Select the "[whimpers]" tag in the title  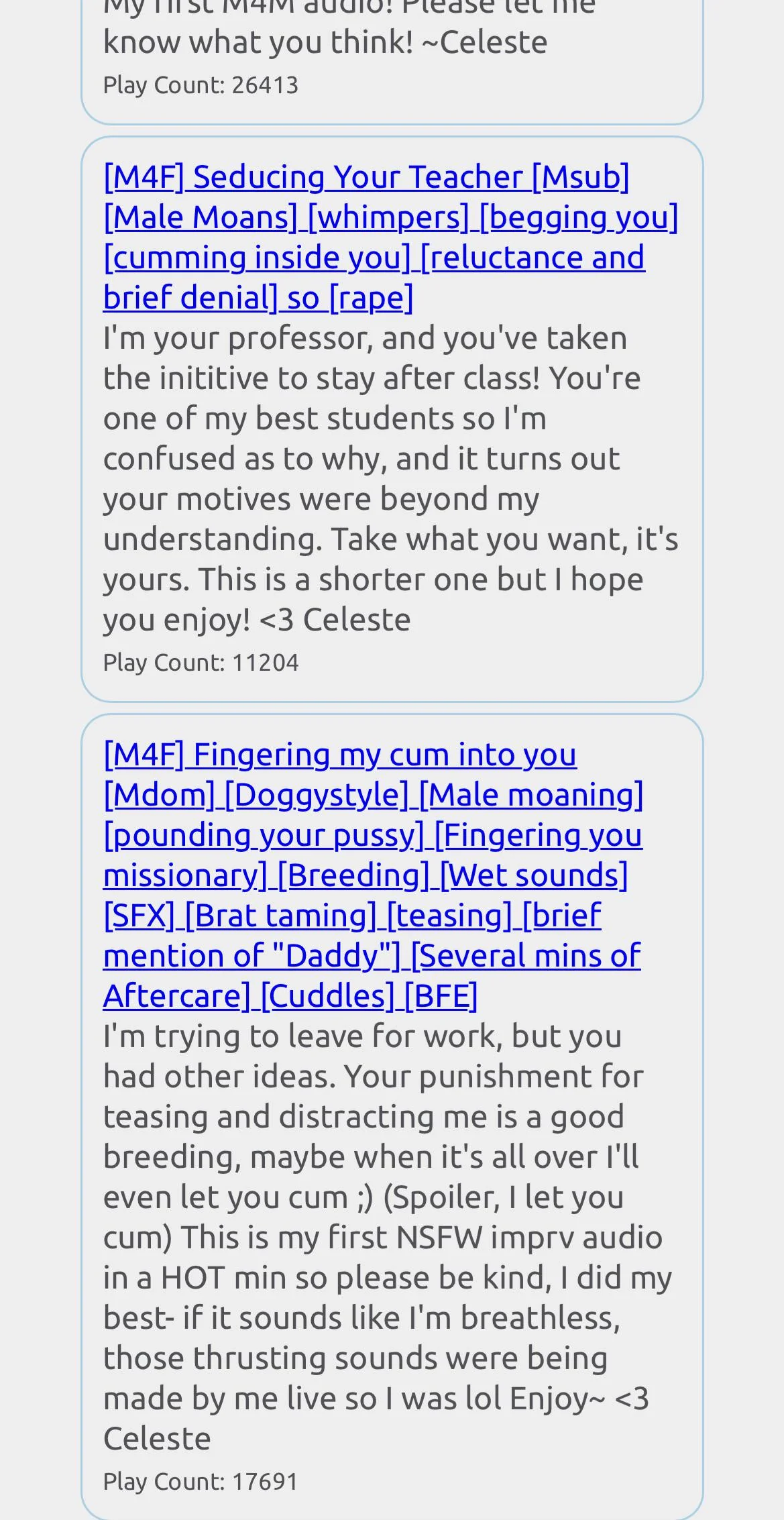click(388, 218)
